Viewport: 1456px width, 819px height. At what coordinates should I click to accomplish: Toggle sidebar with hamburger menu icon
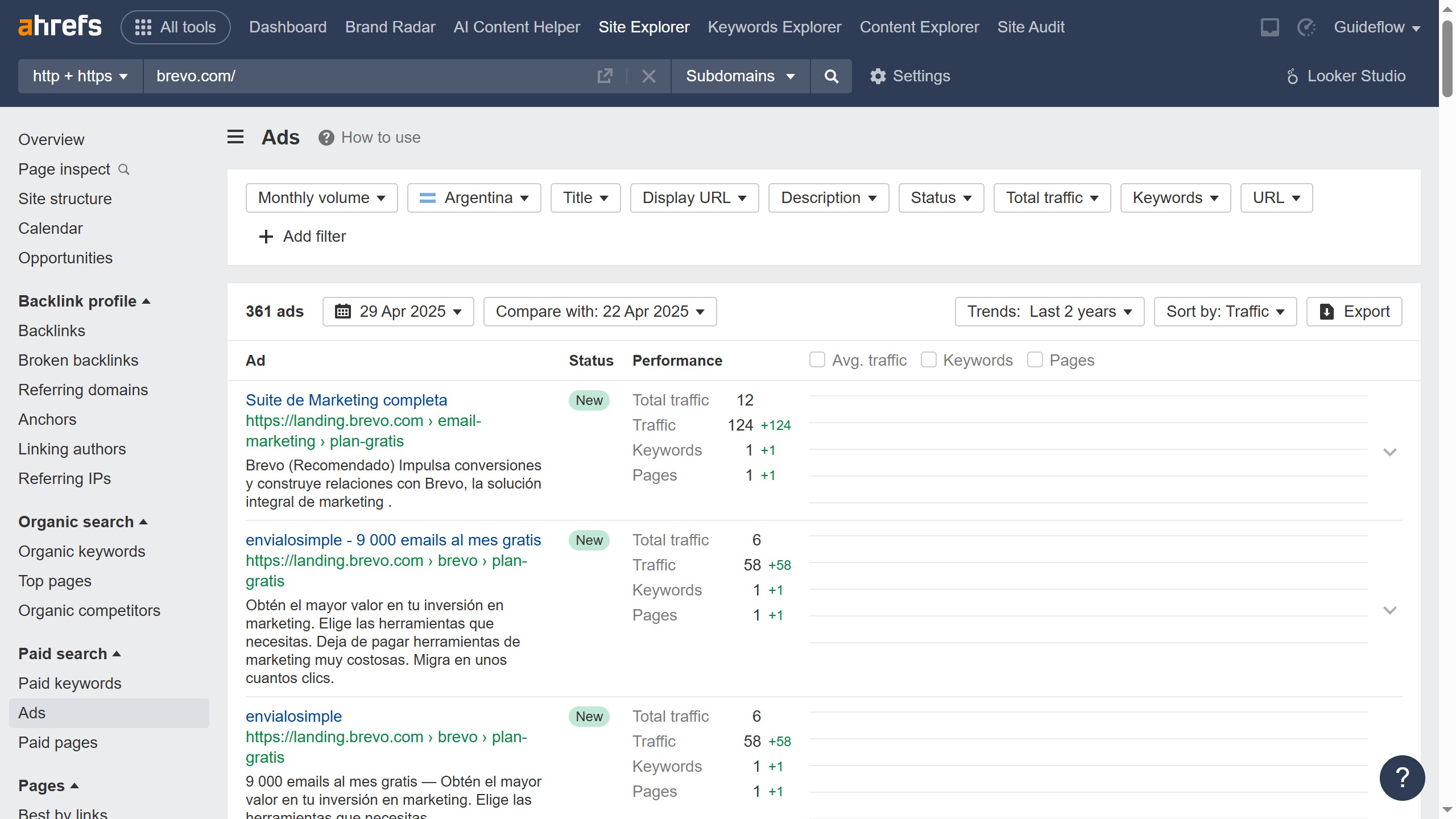click(235, 137)
